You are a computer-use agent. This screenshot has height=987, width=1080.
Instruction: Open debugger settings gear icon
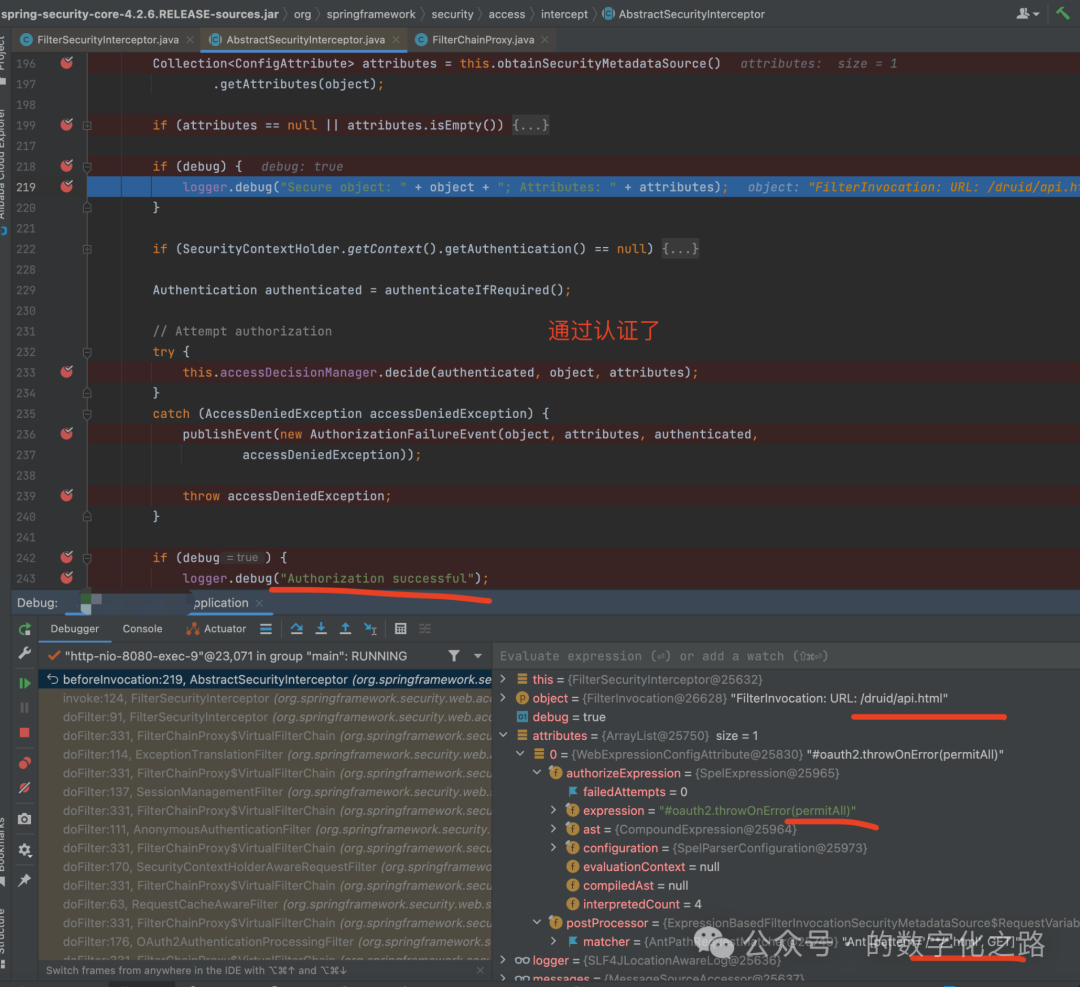pyautogui.click(x=25, y=850)
